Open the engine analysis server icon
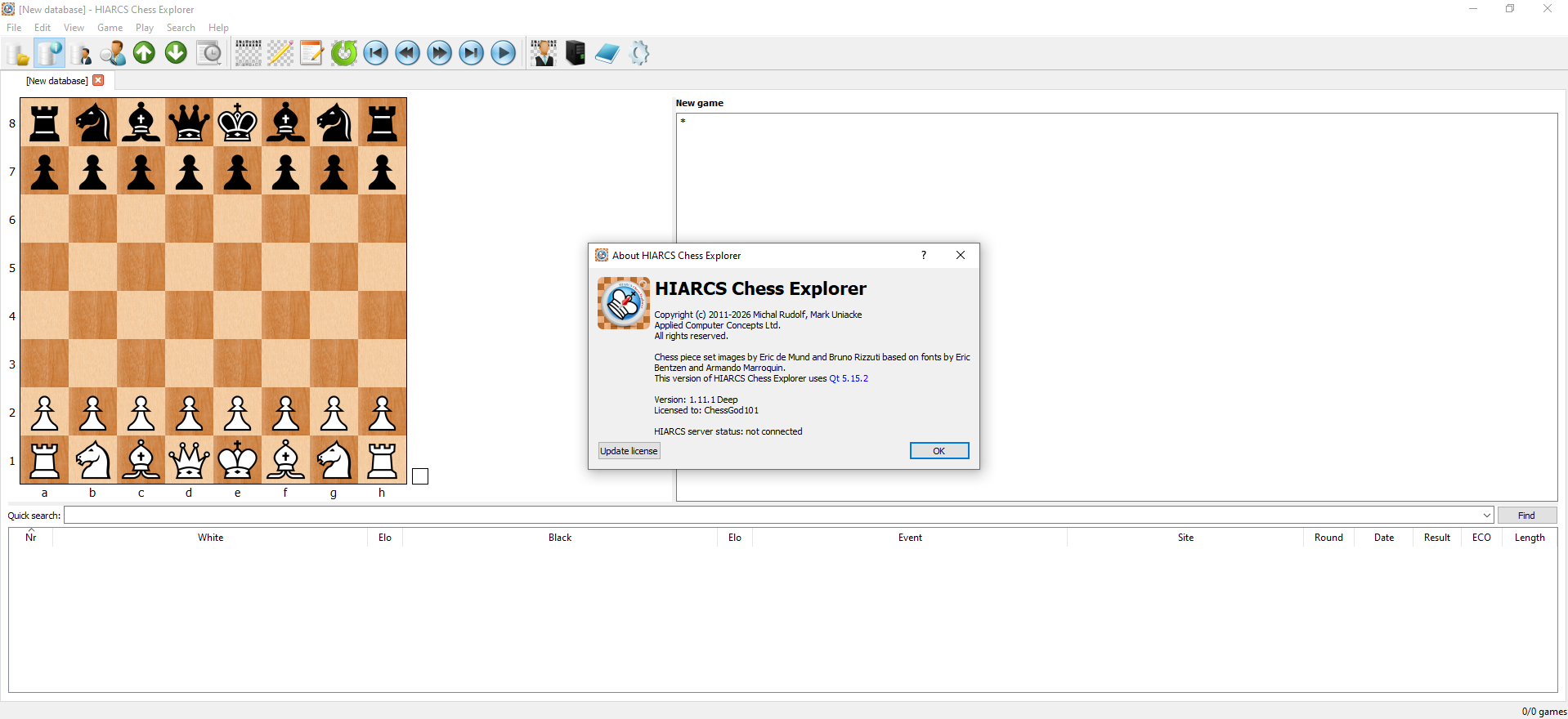 tap(576, 54)
